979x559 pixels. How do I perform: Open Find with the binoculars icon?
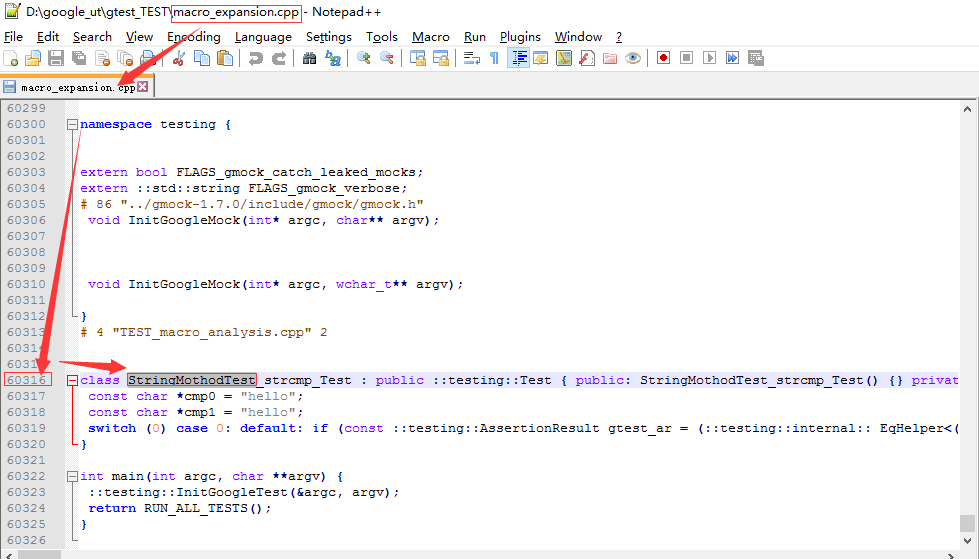(x=309, y=58)
